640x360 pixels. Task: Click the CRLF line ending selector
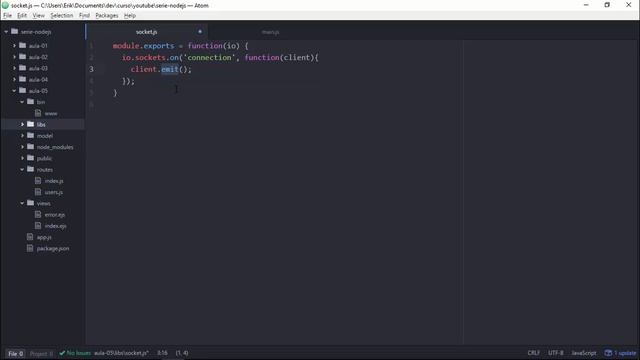point(533,353)
